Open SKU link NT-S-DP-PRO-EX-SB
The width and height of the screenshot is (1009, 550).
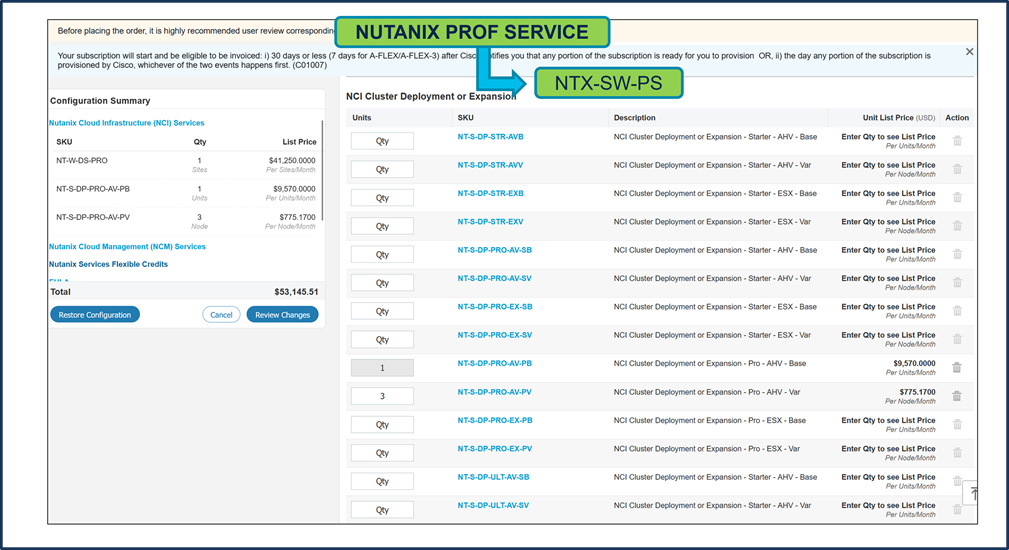coord(495,306)
